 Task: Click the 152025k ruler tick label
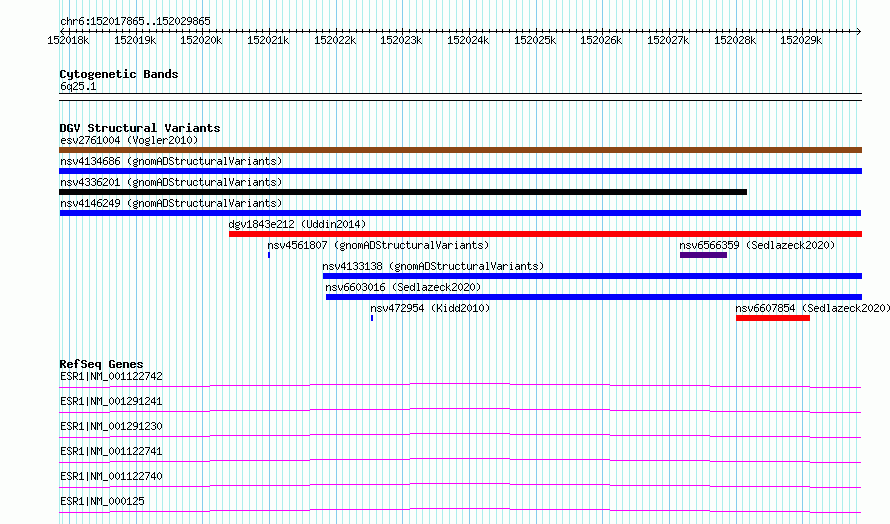click(x=535, y=40)
